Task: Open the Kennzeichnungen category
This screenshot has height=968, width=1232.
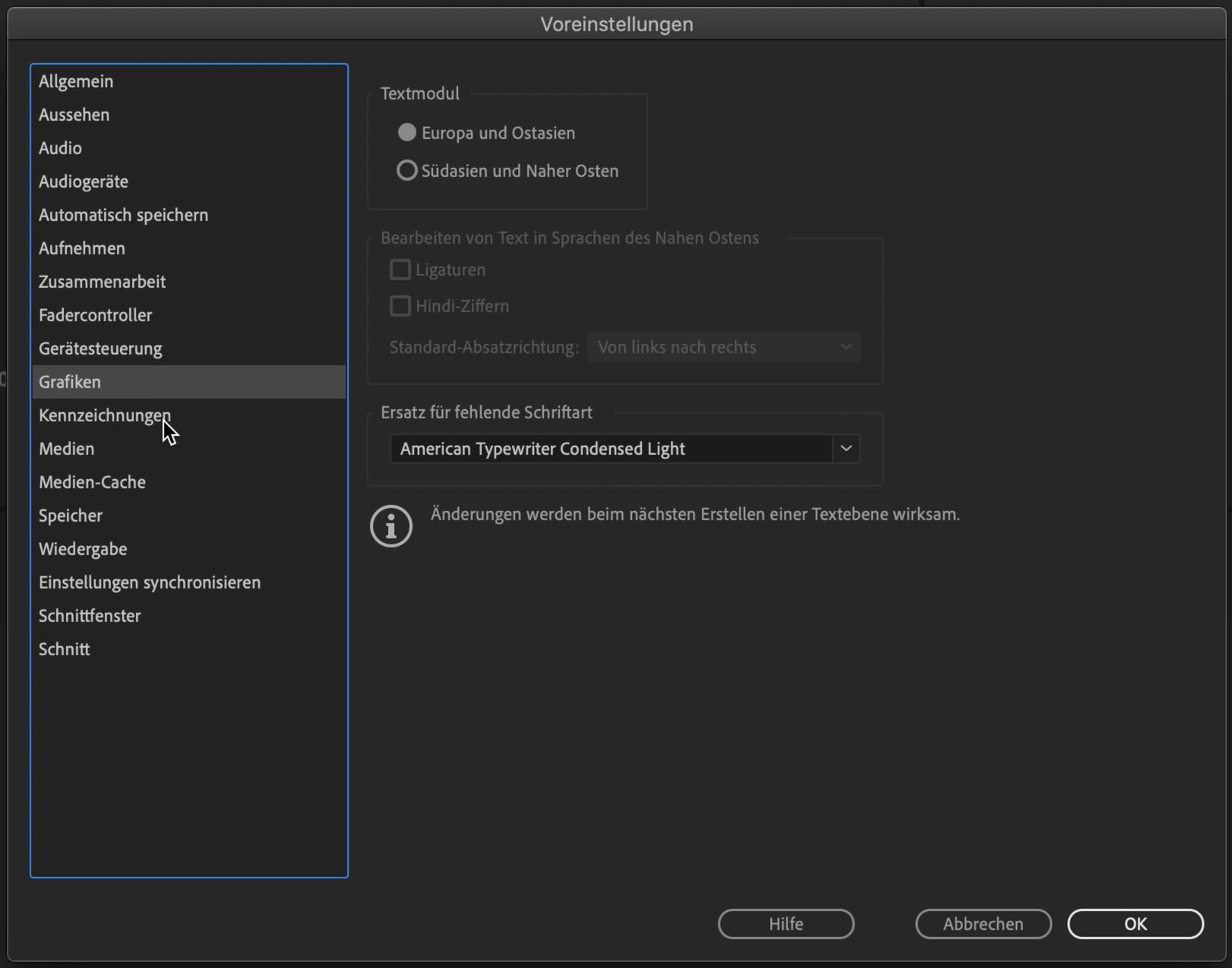Action: tap(105, 415)
